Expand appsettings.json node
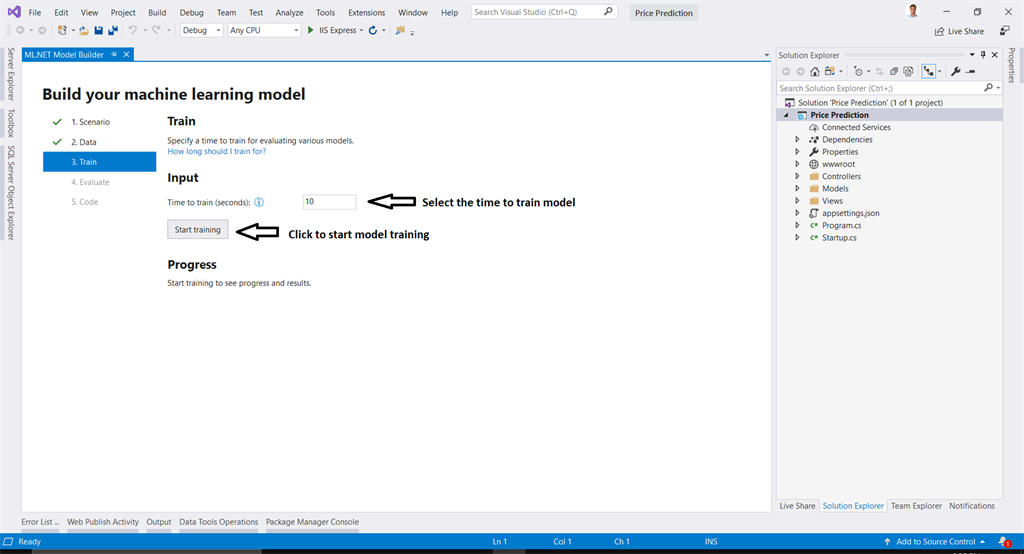The width and height of the screenshot is (1024, 554). (797, 213)
